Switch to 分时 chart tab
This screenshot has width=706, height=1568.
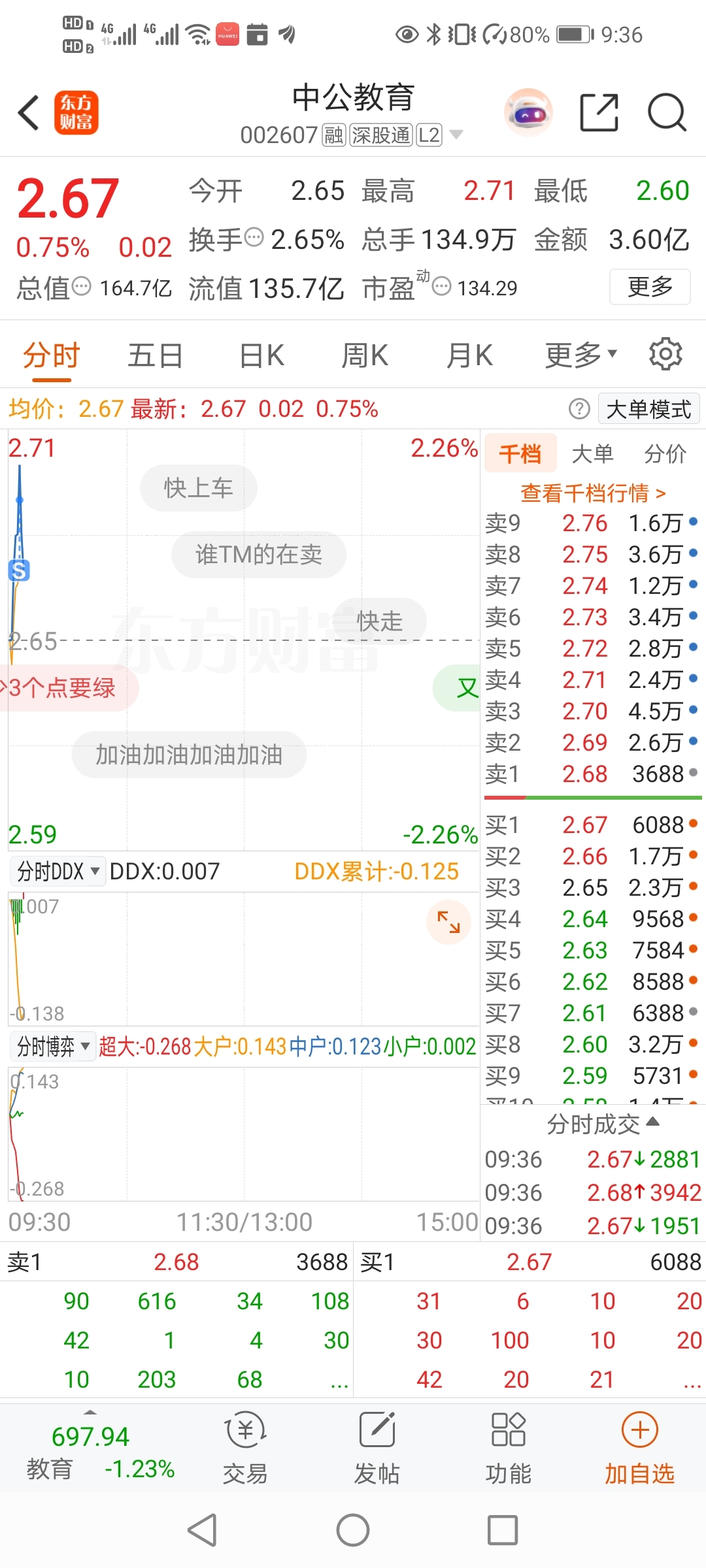click(x=51, y=355)
